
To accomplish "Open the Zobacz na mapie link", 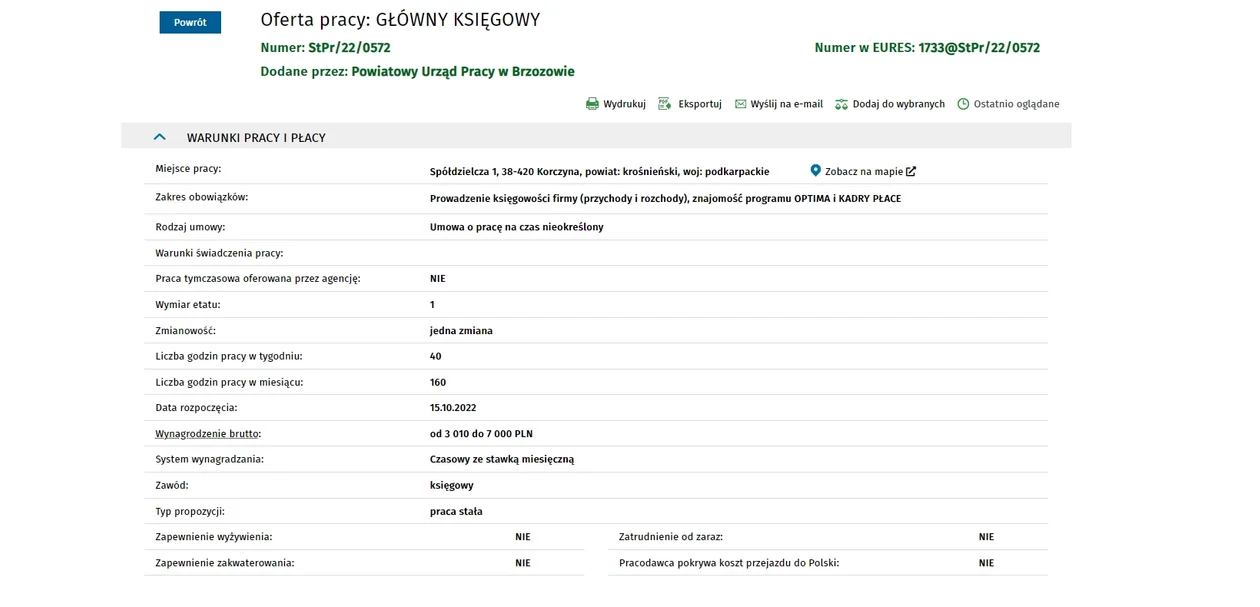I will click(x=863, y=172).
